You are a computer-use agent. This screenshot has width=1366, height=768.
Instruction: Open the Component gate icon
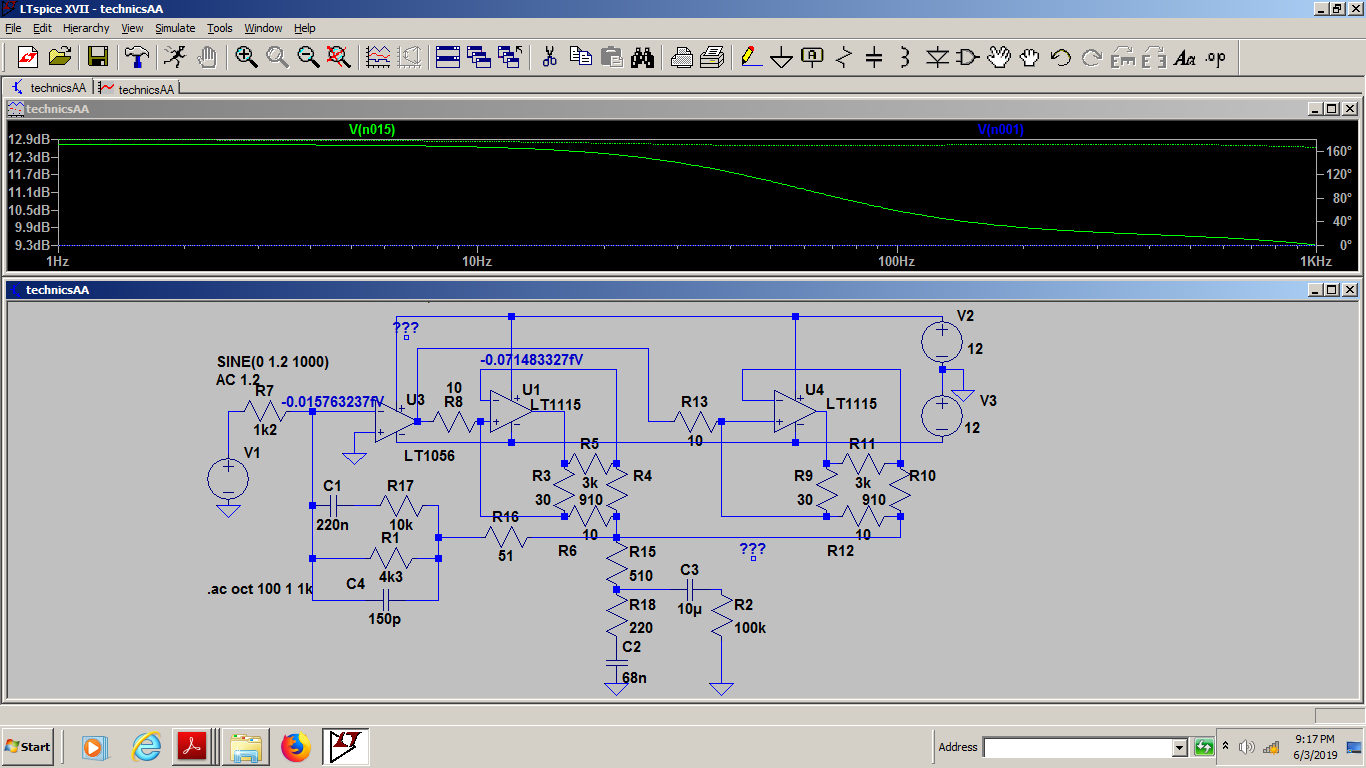(x=968, y=57)
